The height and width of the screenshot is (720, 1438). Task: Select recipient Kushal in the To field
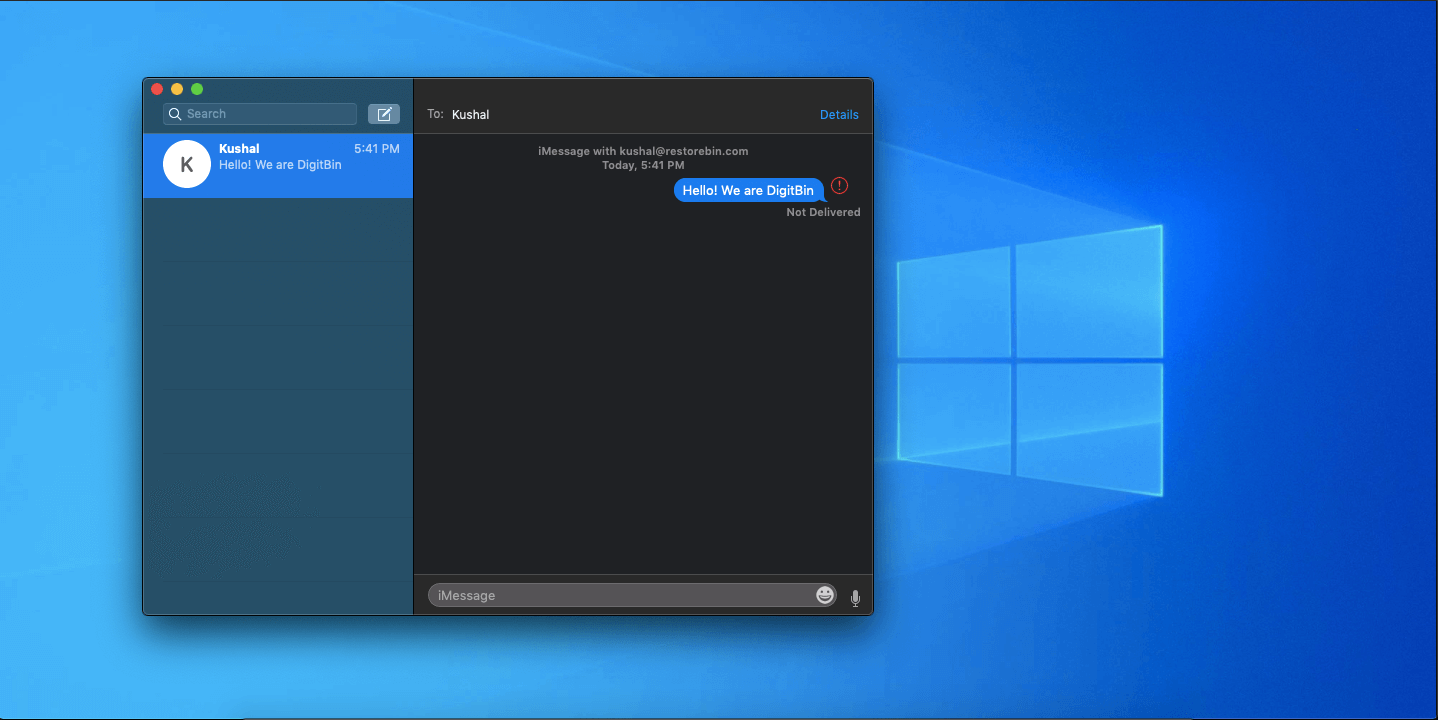470,114
